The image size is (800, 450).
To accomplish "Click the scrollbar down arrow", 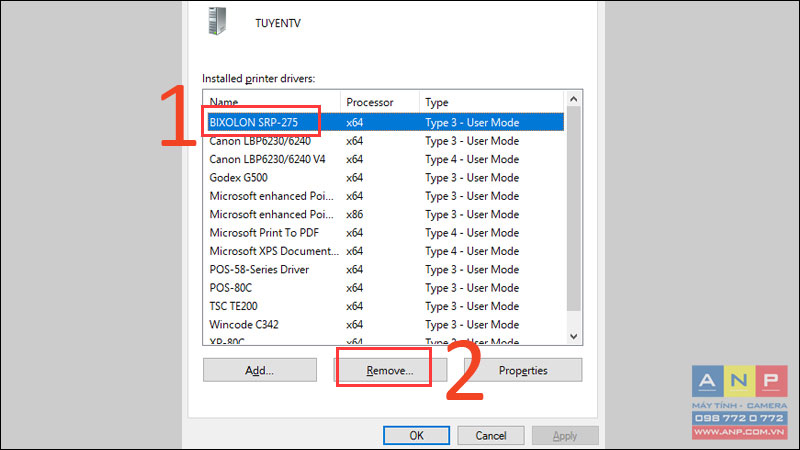I will coord(573,336).
